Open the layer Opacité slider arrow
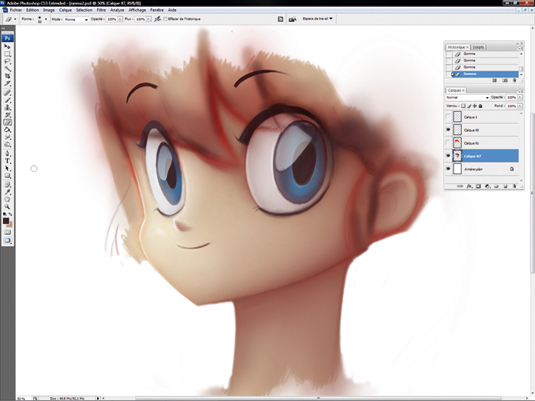535x401 pixels. 520,97
